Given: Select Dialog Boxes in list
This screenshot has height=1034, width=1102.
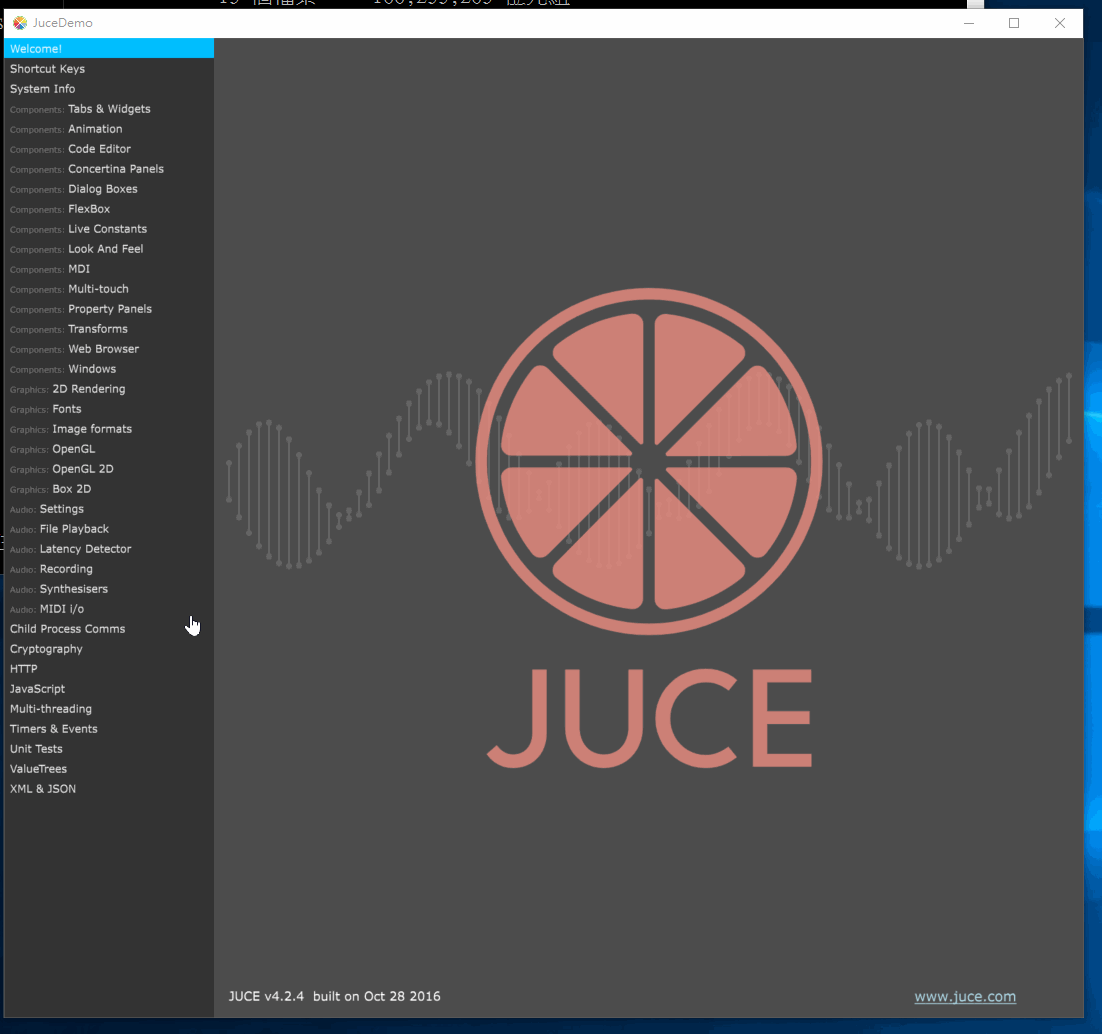Looking at the screenshot, I should click(x=109, y=189).
